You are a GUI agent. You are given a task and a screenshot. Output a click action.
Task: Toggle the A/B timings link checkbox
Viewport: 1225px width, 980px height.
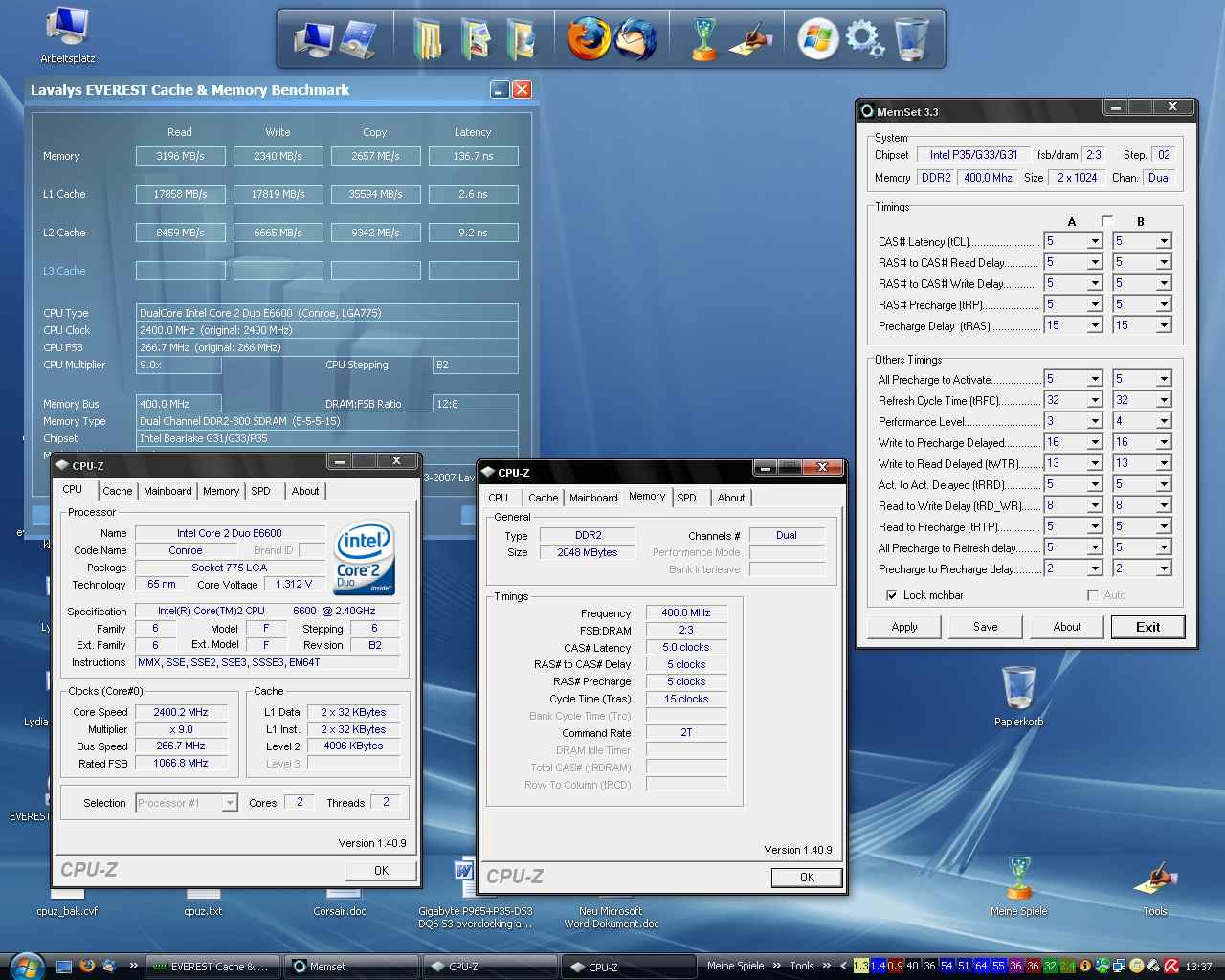coord(1107,221)
